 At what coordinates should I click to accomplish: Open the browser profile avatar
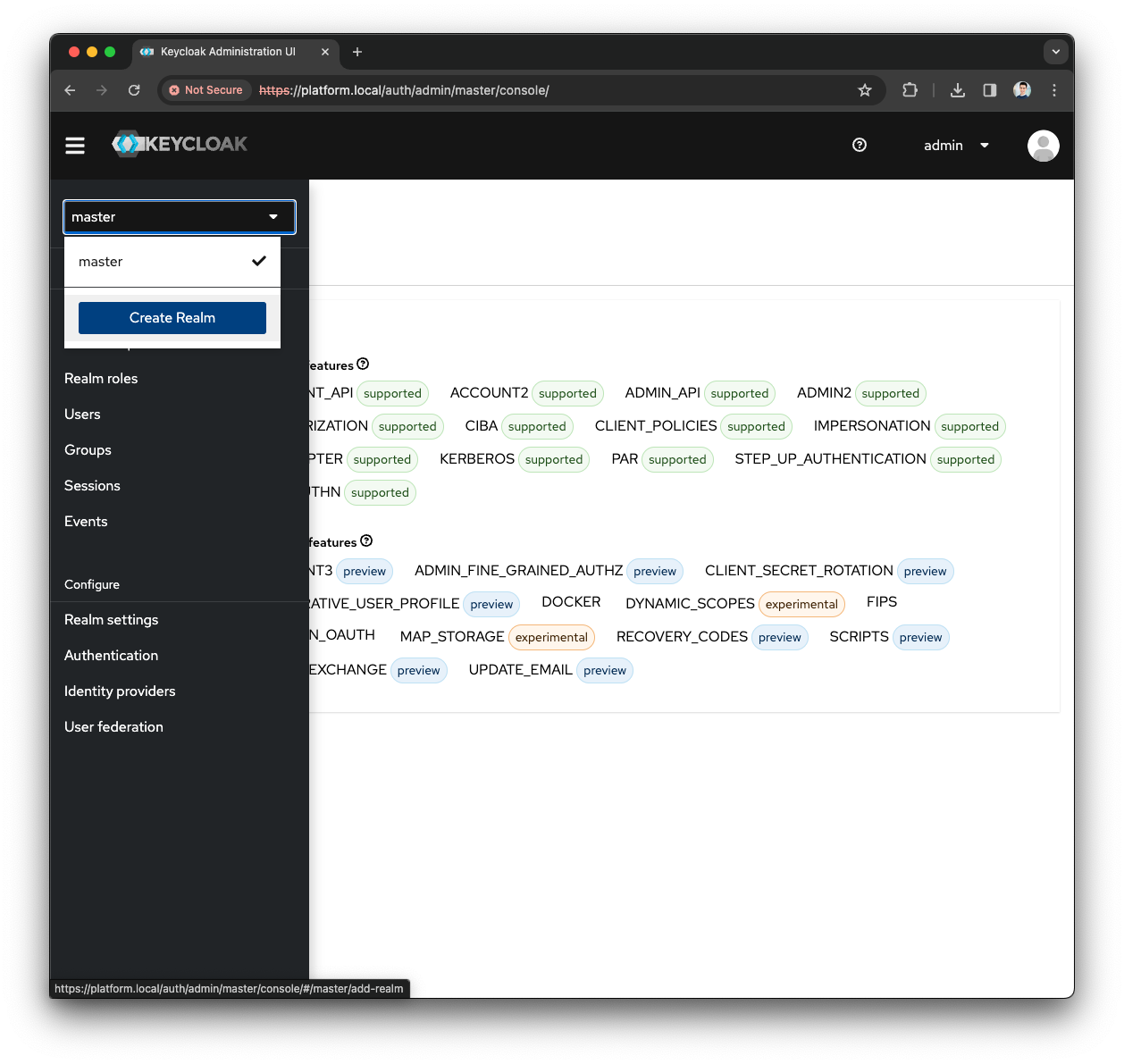pos(1022,90)
